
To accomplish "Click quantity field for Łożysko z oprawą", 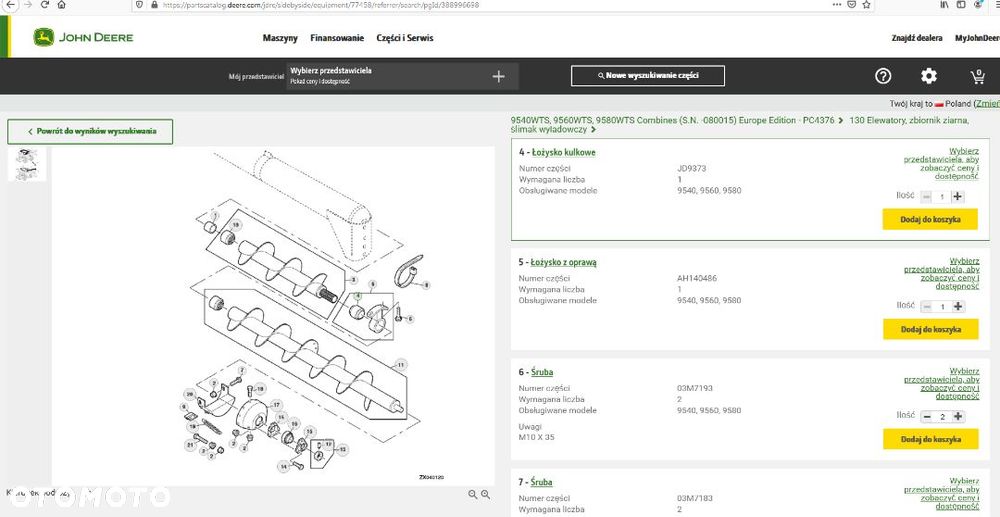I will [942, 307].
